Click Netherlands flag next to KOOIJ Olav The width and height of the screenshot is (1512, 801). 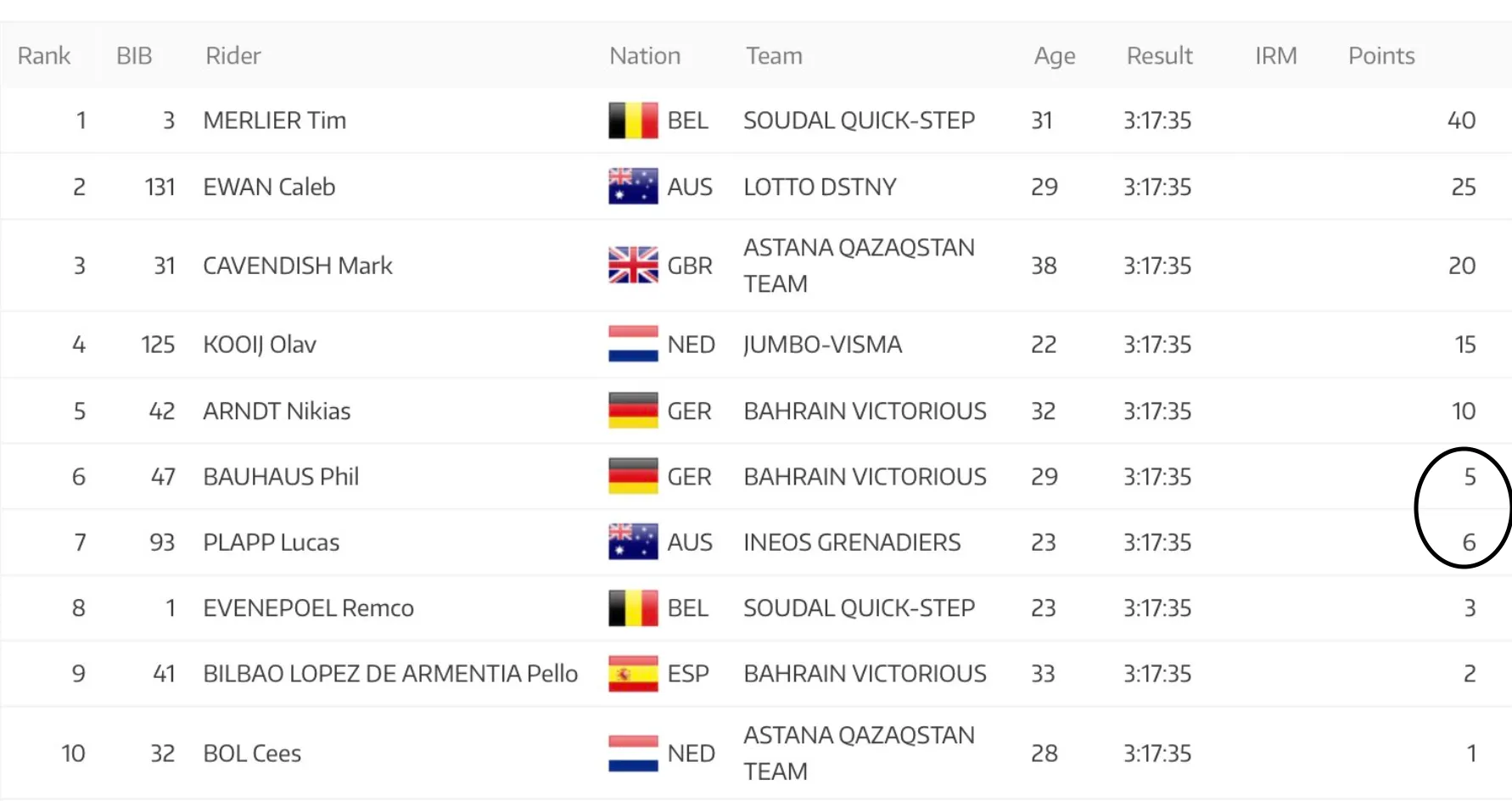pyautogui.click(x=633, y=344)
